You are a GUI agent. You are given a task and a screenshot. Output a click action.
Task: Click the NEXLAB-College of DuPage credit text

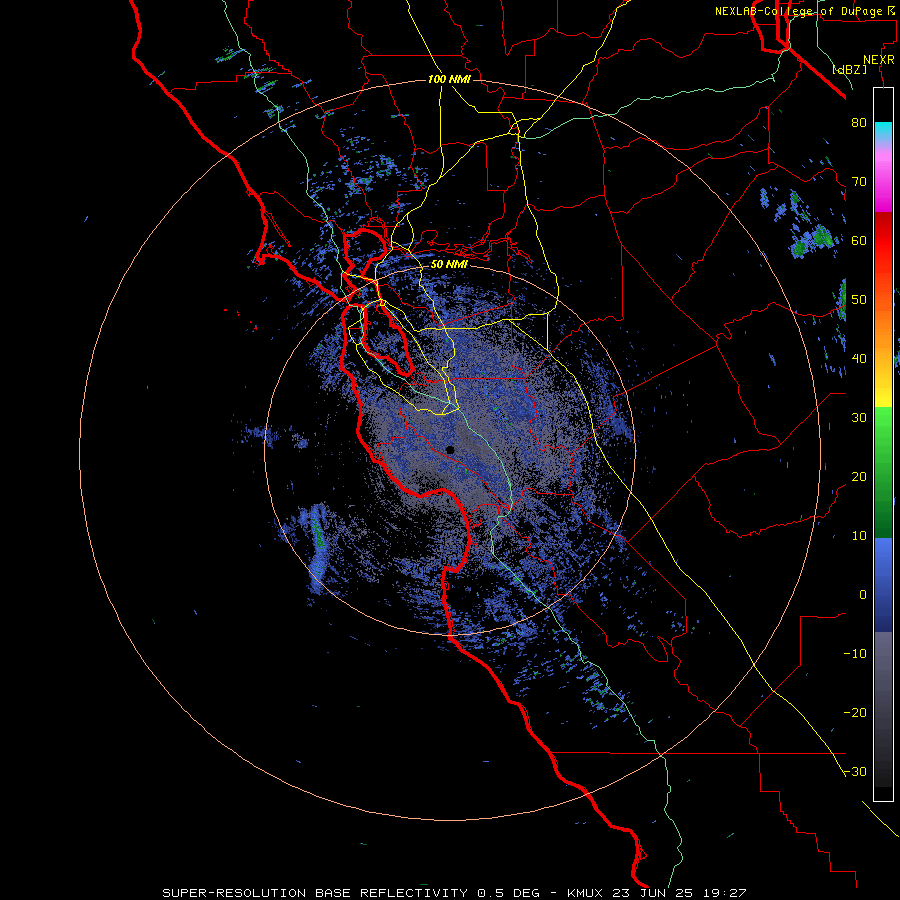(x=804, y=11)
